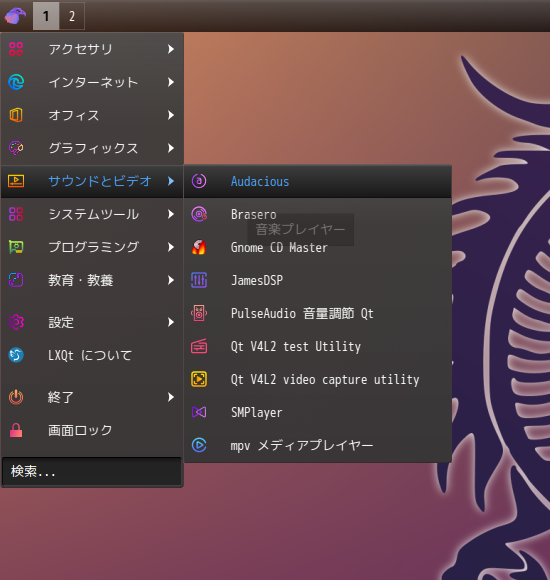Viewport: 550px width, 580px height.
Task: Open the オフィス menu category
Action: coord(92,115)
